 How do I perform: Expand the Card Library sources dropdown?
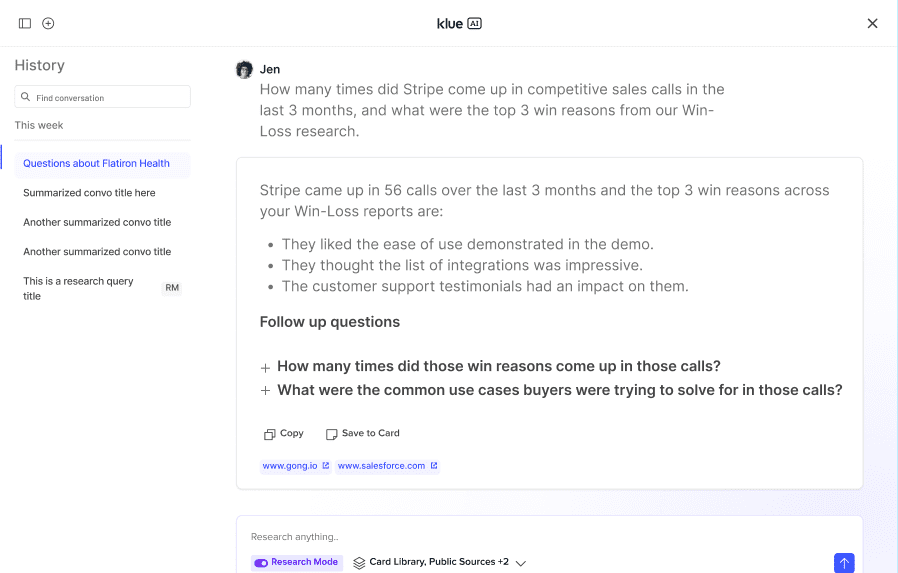tap(521, 563)
